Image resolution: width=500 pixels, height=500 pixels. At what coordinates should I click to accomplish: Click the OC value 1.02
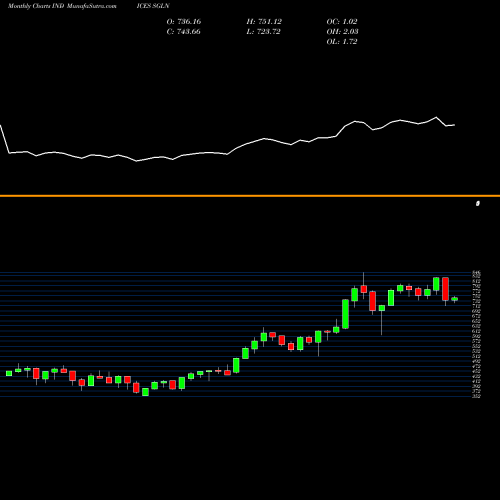coord(350,21)
